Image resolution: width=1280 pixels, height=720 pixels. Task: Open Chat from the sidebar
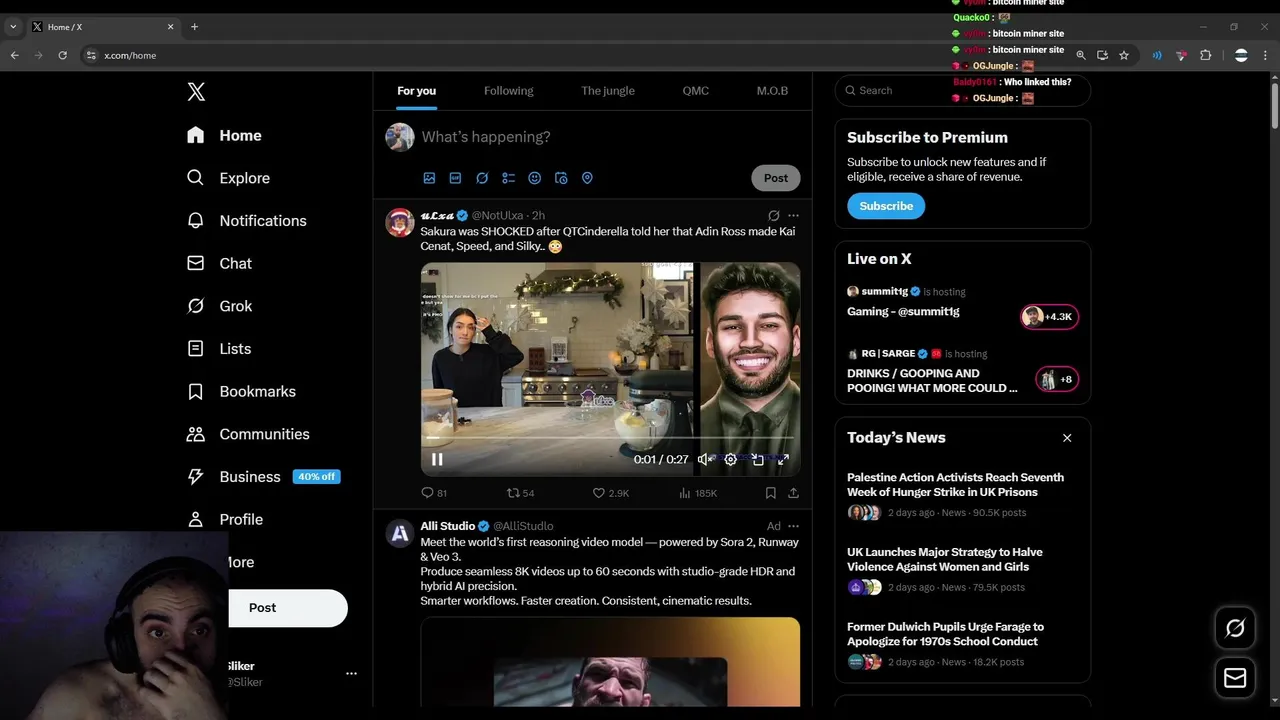(x=219, y=263)
